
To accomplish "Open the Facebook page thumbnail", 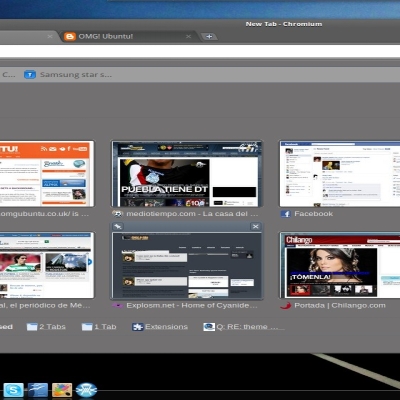I will coord(340,174).
